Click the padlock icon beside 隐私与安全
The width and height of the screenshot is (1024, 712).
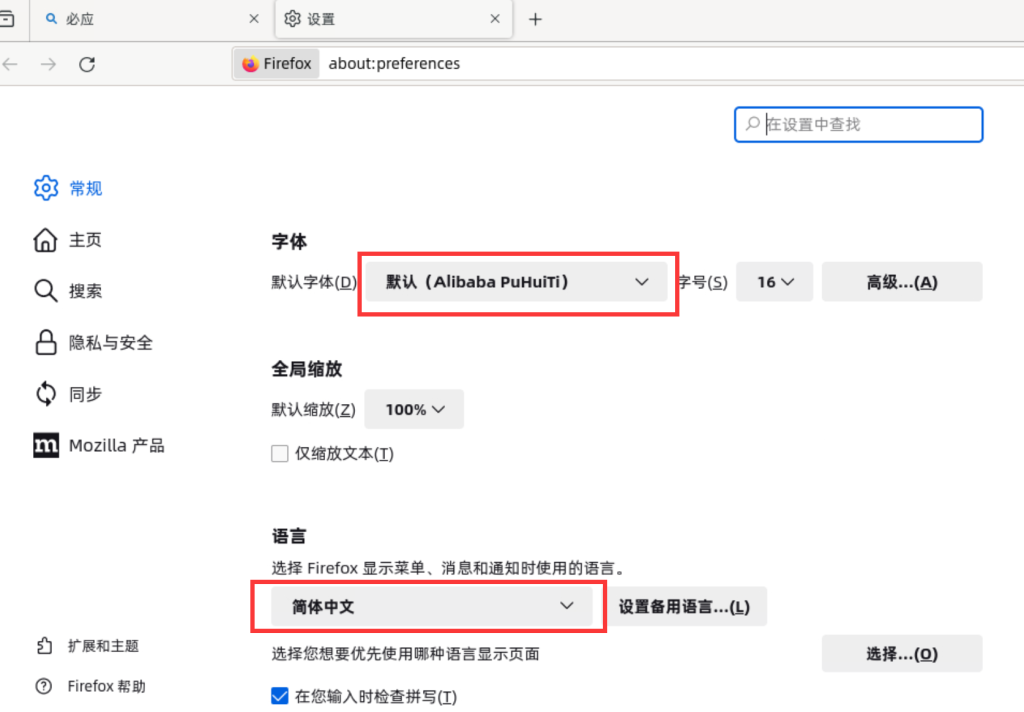pyautogui.click(x=46, y=342)
